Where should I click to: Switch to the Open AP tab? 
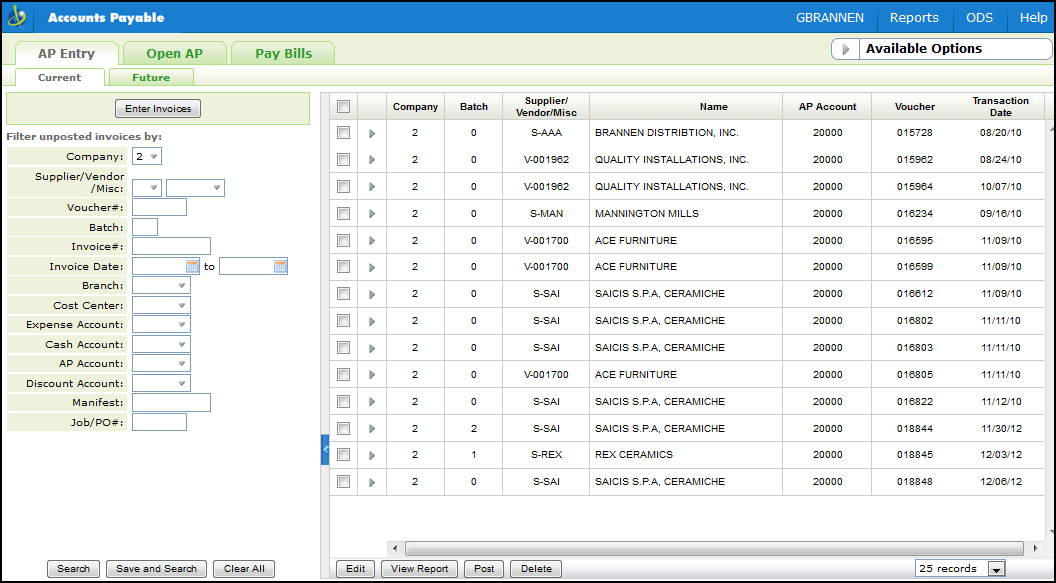tap(174, 54)
